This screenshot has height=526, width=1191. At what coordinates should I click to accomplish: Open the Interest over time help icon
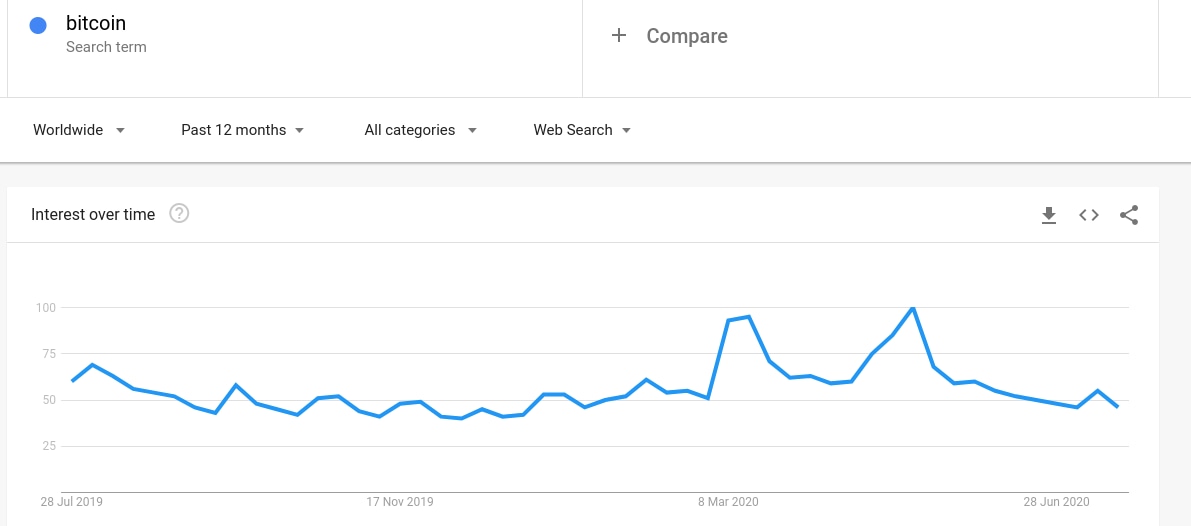pos(179,213)
